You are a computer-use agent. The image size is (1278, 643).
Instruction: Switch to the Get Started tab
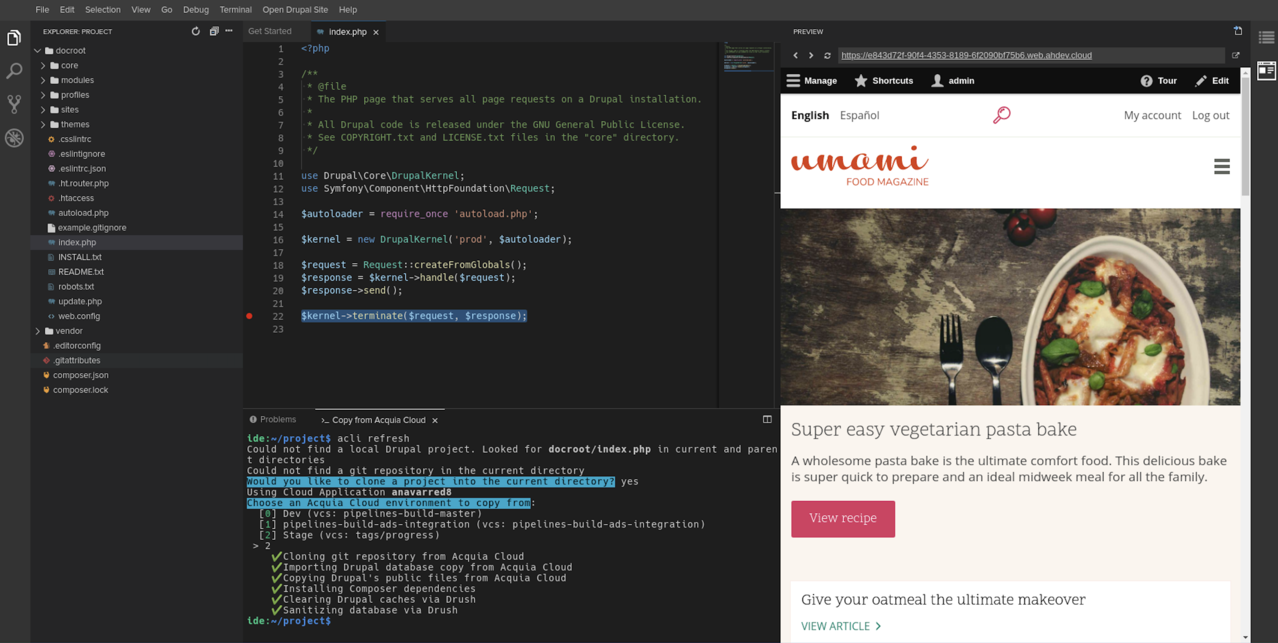[x=270, y=31]
